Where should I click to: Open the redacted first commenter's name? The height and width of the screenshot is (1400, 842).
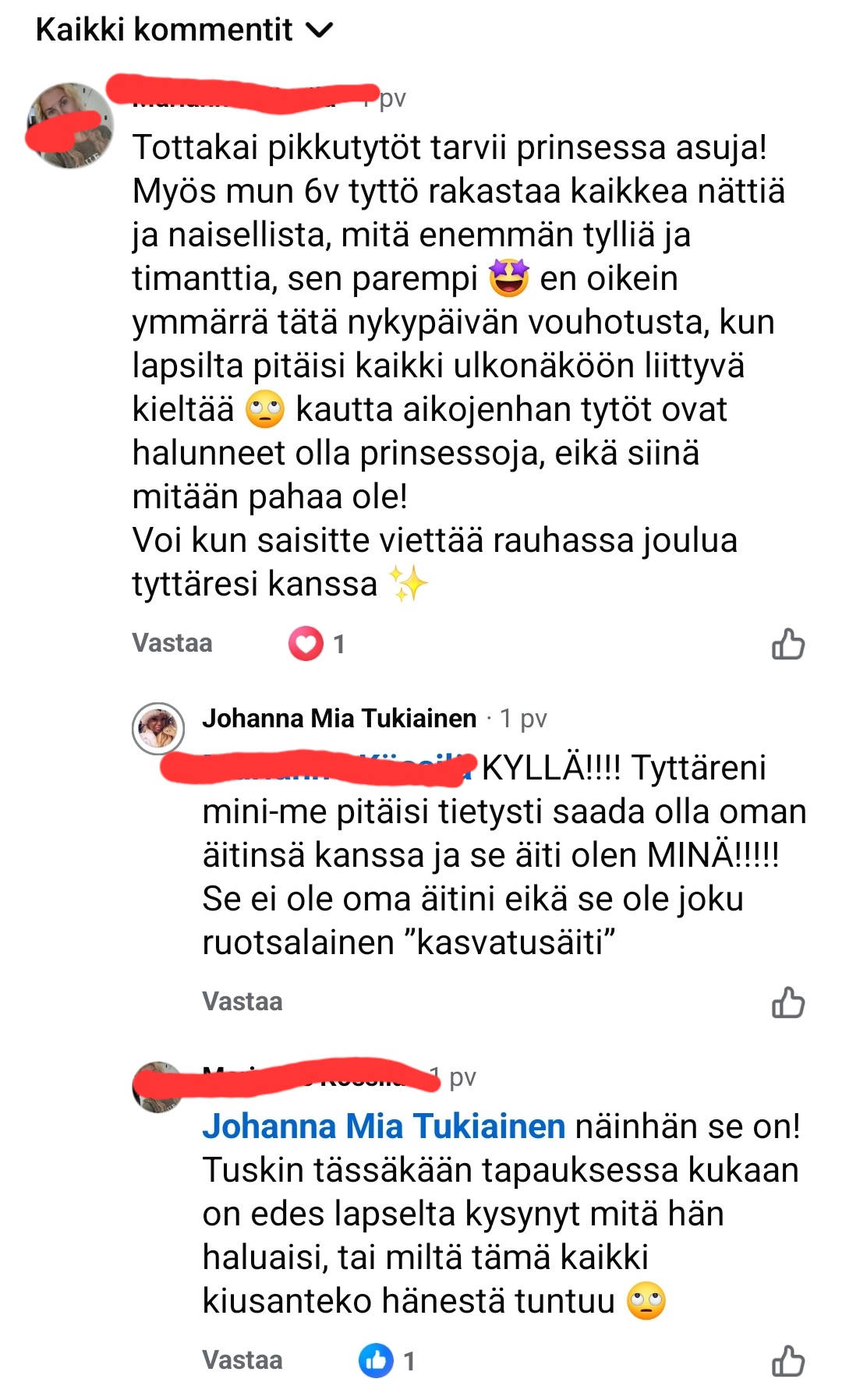[x=242, y=95]
